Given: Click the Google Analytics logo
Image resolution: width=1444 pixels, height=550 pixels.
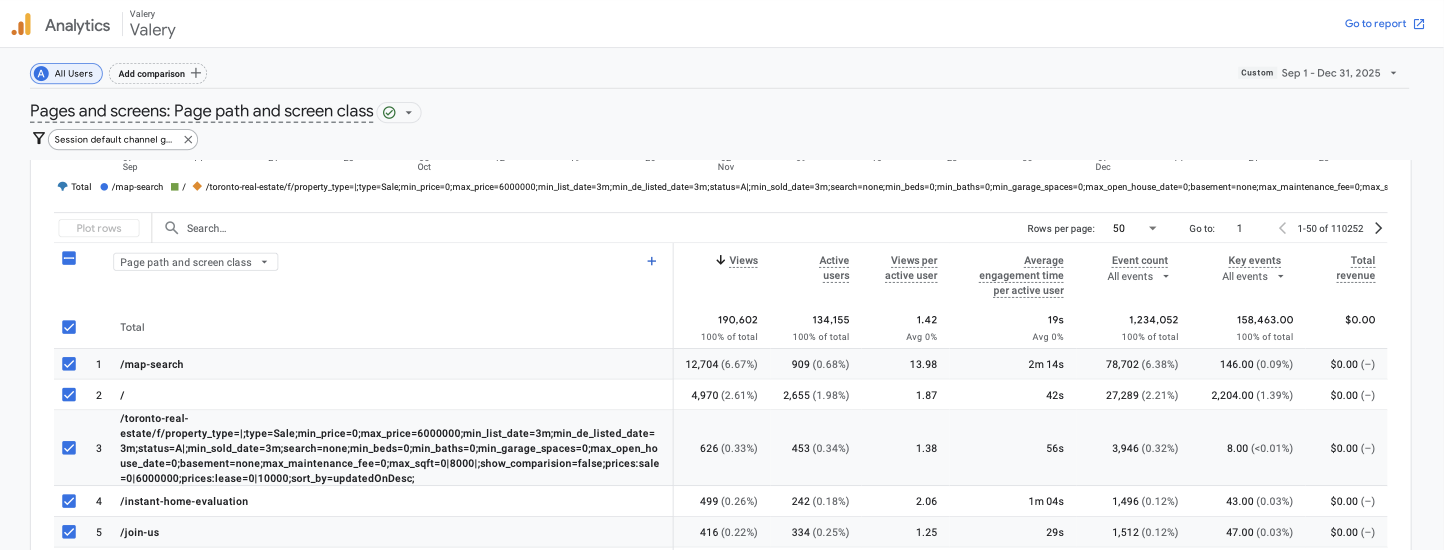Looking at the screenshot, I should 21,24.
